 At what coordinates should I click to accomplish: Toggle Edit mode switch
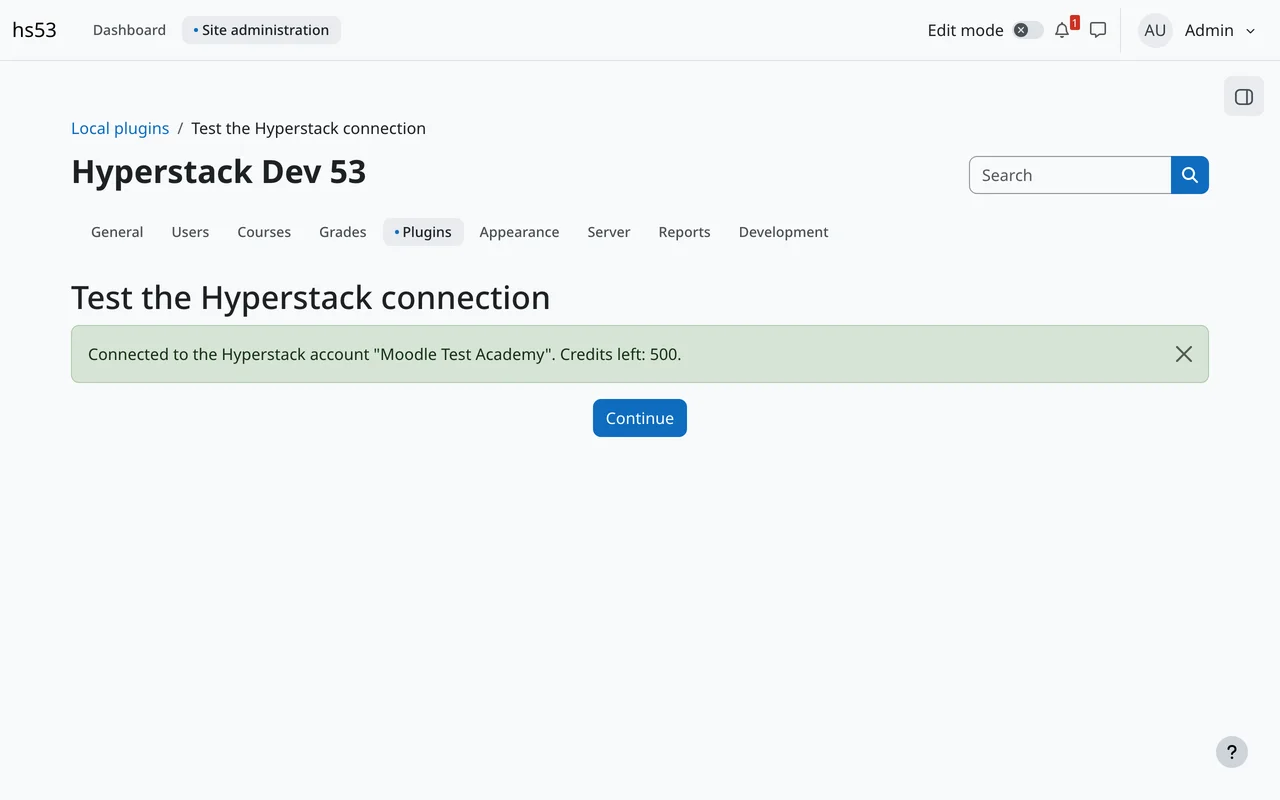tap(1028, 30)
